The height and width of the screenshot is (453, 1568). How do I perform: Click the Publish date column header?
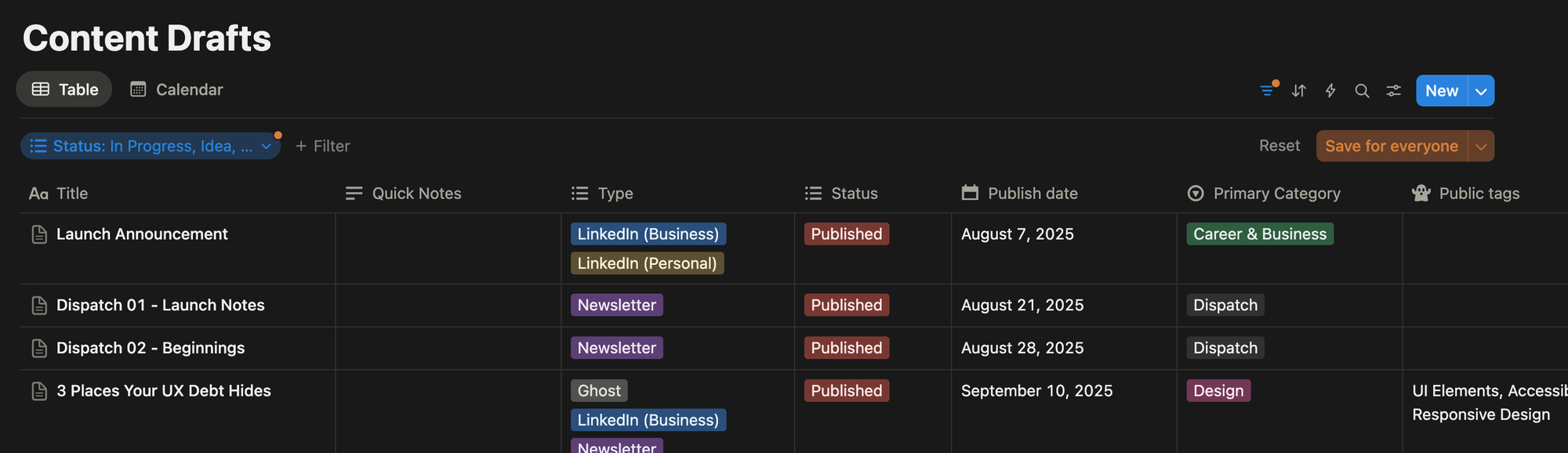[x=1032, y=194]
